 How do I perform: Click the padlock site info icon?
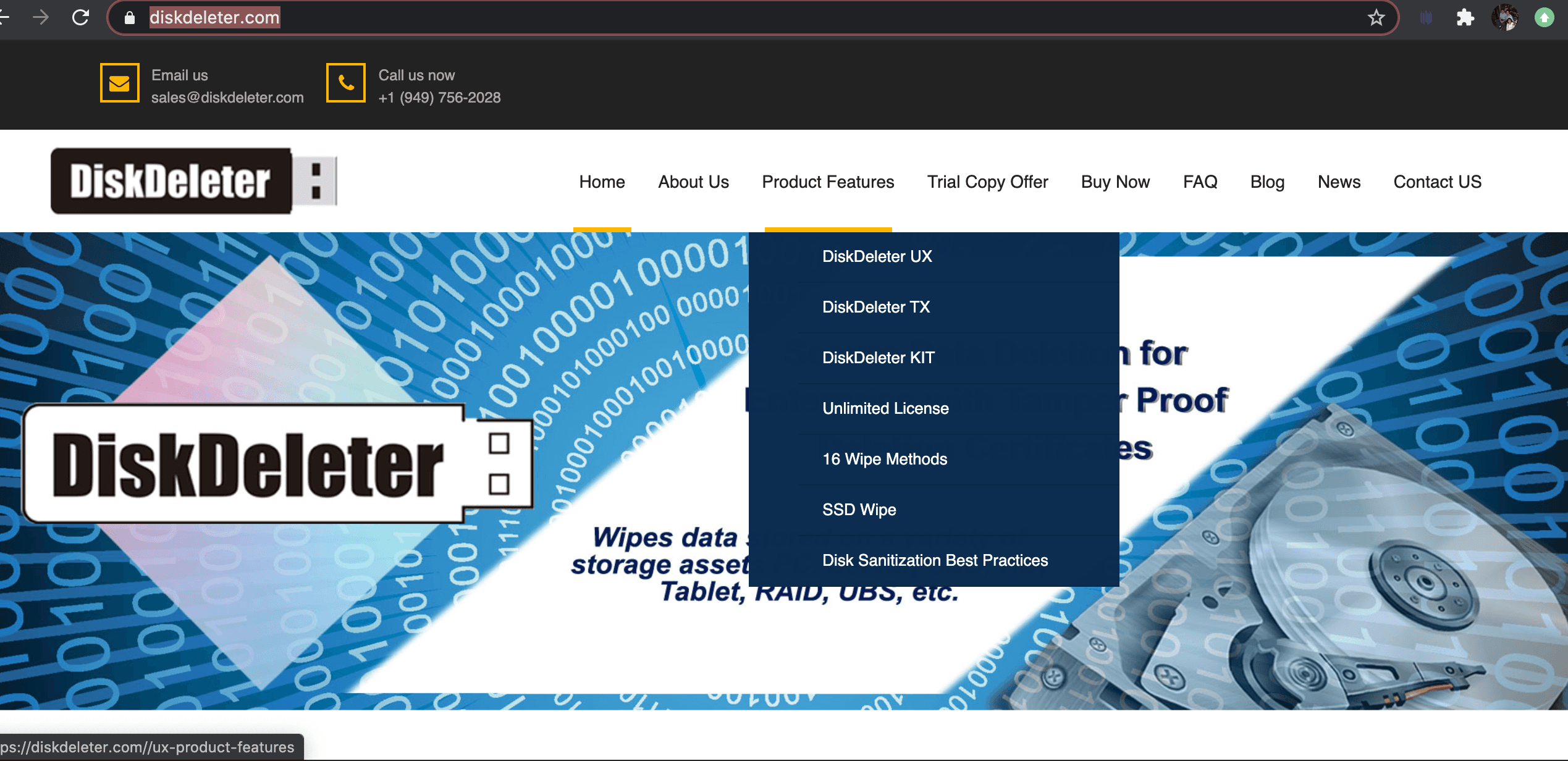(129, 17)
